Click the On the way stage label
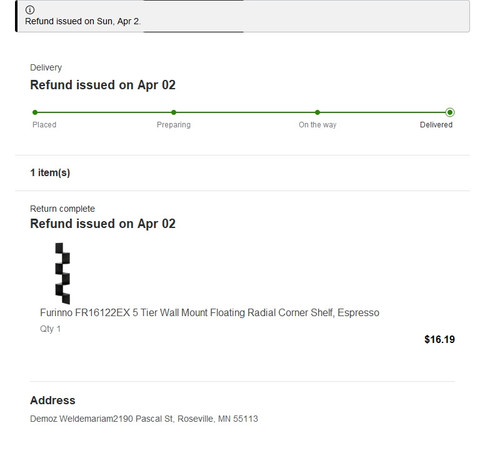Screen dimensions: 500x466 tap(317, 125)
